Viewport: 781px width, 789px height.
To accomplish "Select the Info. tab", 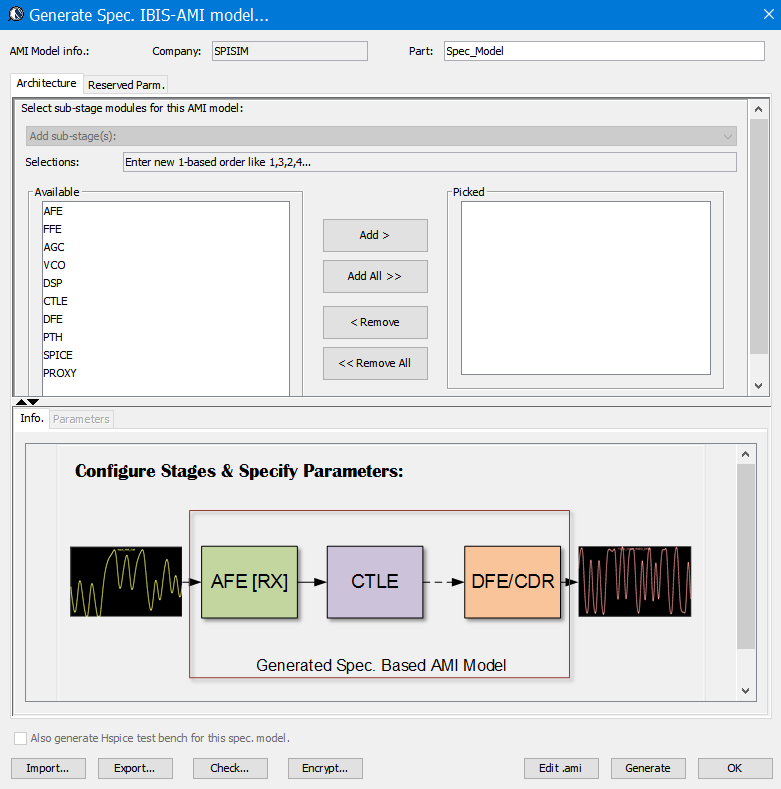I will pos(32,418).
